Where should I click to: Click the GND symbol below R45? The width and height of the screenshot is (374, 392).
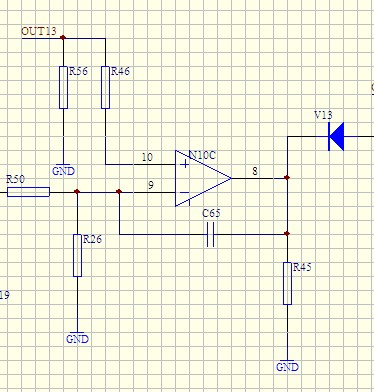[x=287, y=367]
